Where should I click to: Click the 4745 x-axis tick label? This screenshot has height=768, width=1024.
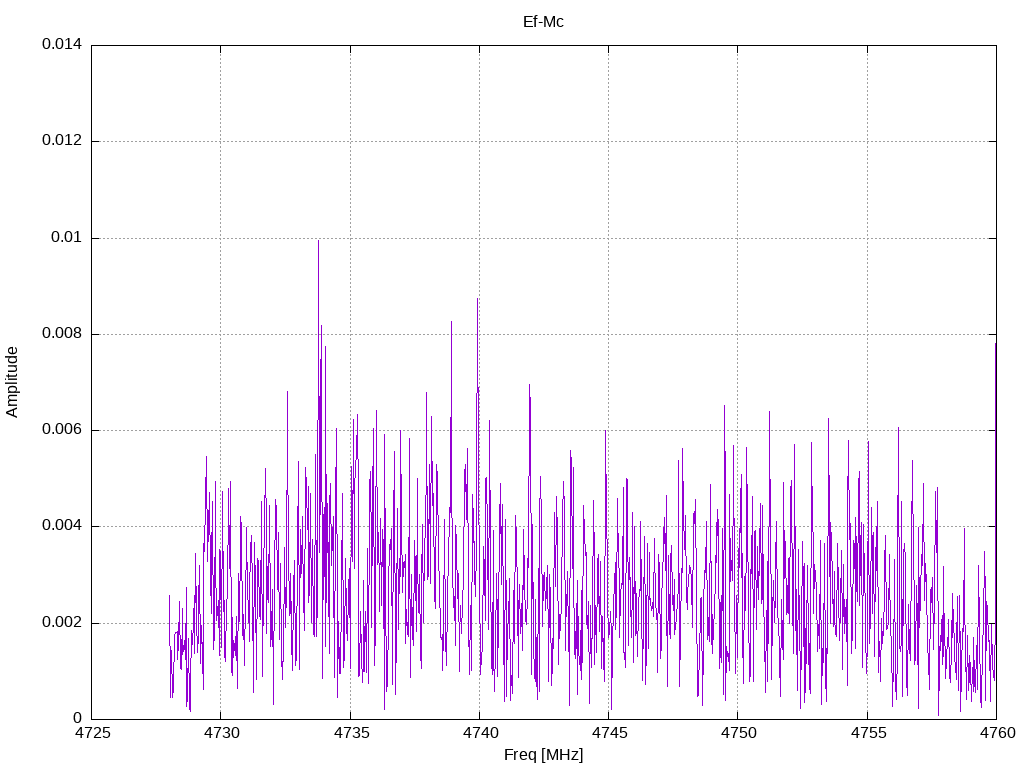(609, 733)
